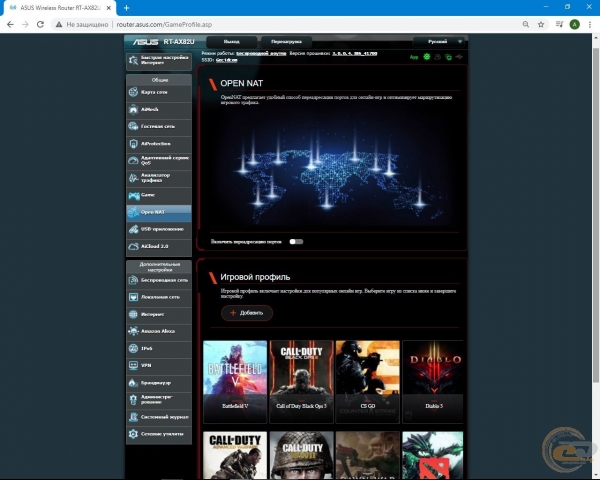Select Call of Duty Advanced Warfare tile

(x=235, y=456)
